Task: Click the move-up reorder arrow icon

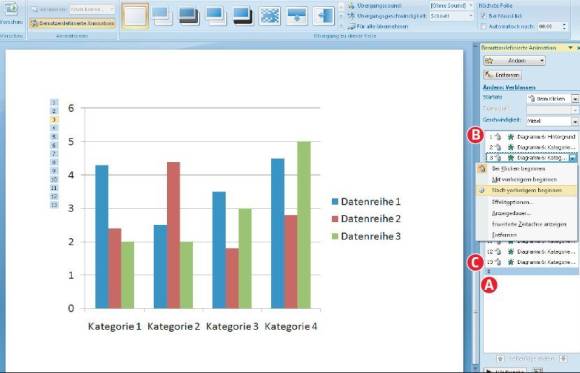Action: click(500, 359)
